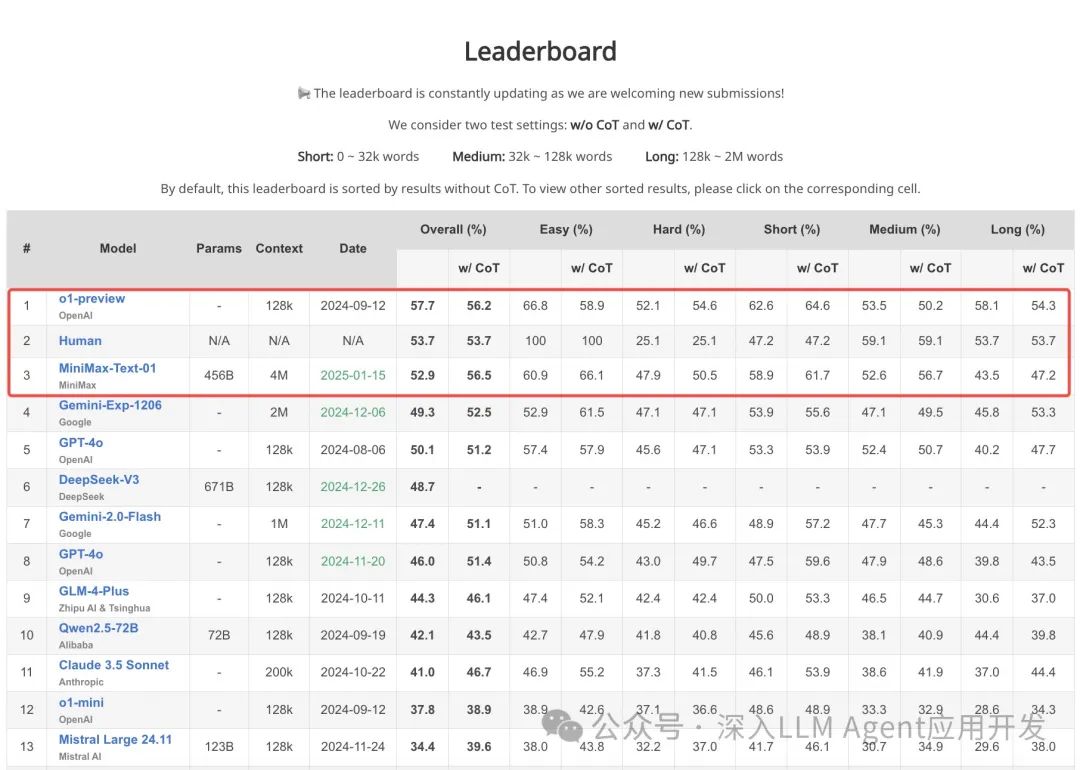This screenshot has width=1080, height=770.
Task: Open the Human row link
Action: (x=80, y=341)
